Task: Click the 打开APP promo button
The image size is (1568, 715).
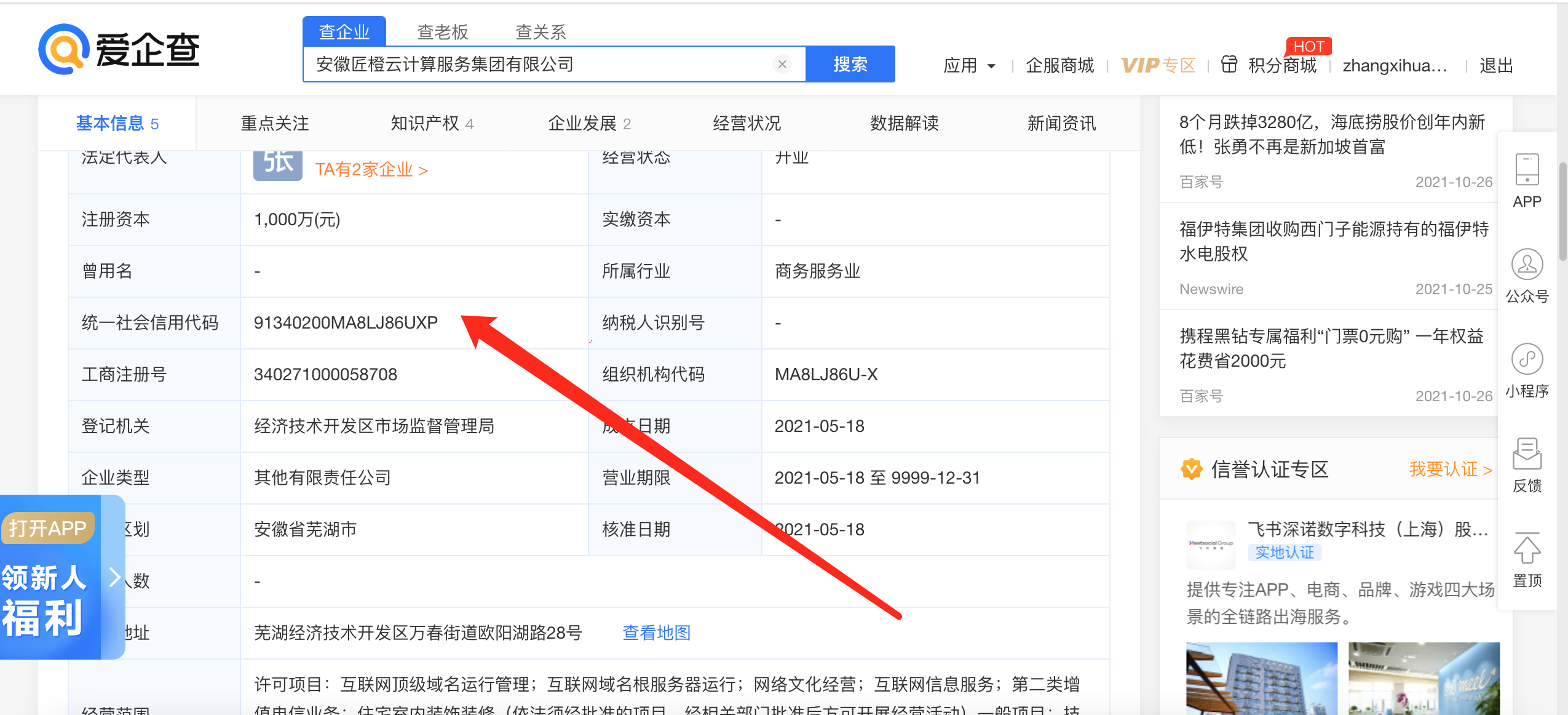Action: pyautogui.click(x=48, y=528)
